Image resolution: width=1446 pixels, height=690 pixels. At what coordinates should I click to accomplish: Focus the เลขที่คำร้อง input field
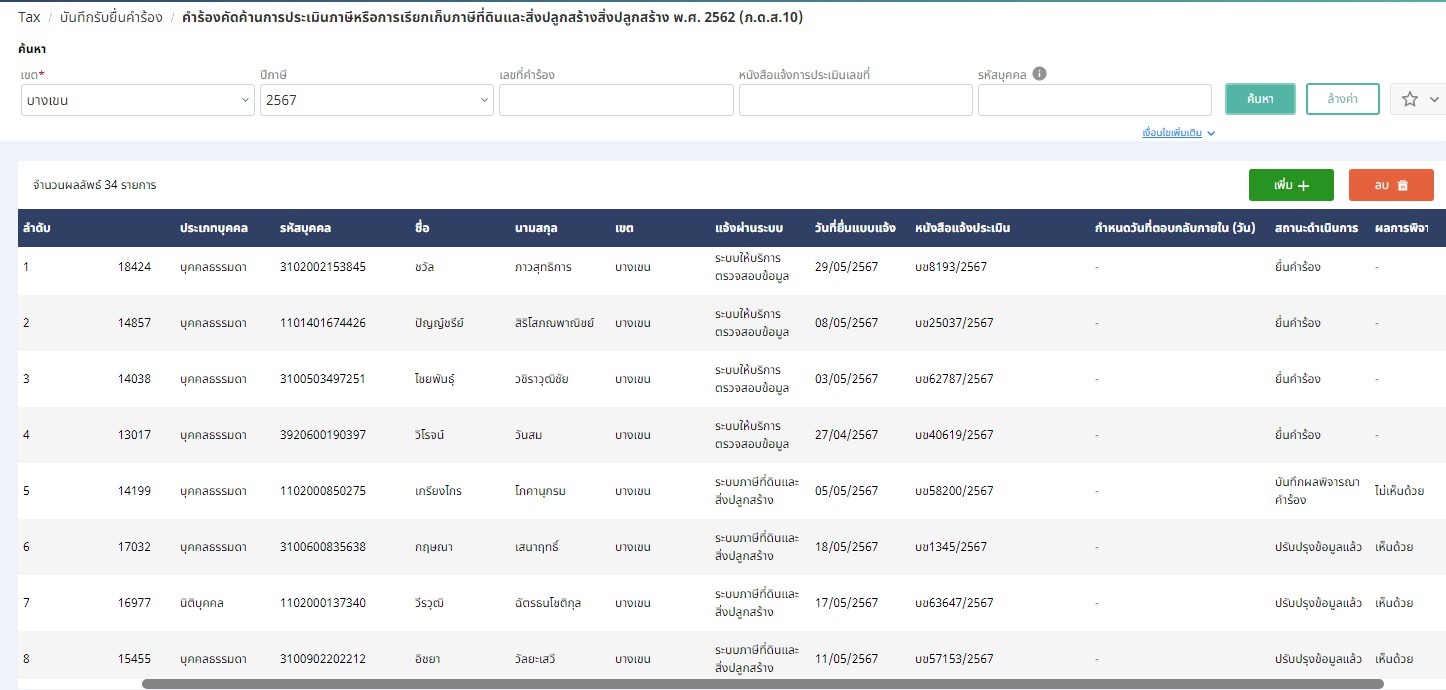[x=616, y=100]
